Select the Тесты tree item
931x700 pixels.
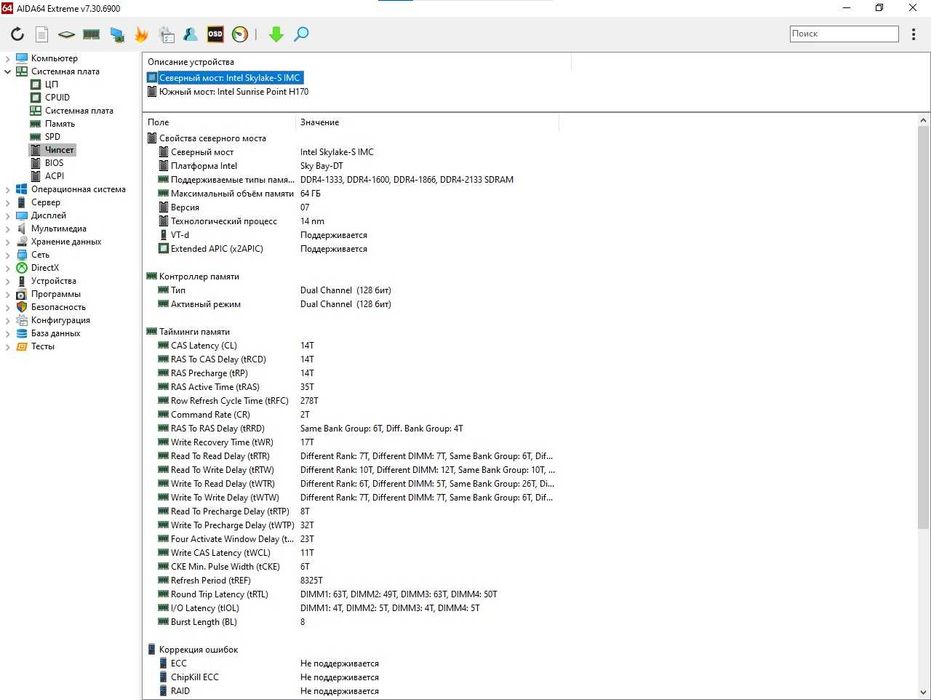pyautogui.click(x=42, y=346)
